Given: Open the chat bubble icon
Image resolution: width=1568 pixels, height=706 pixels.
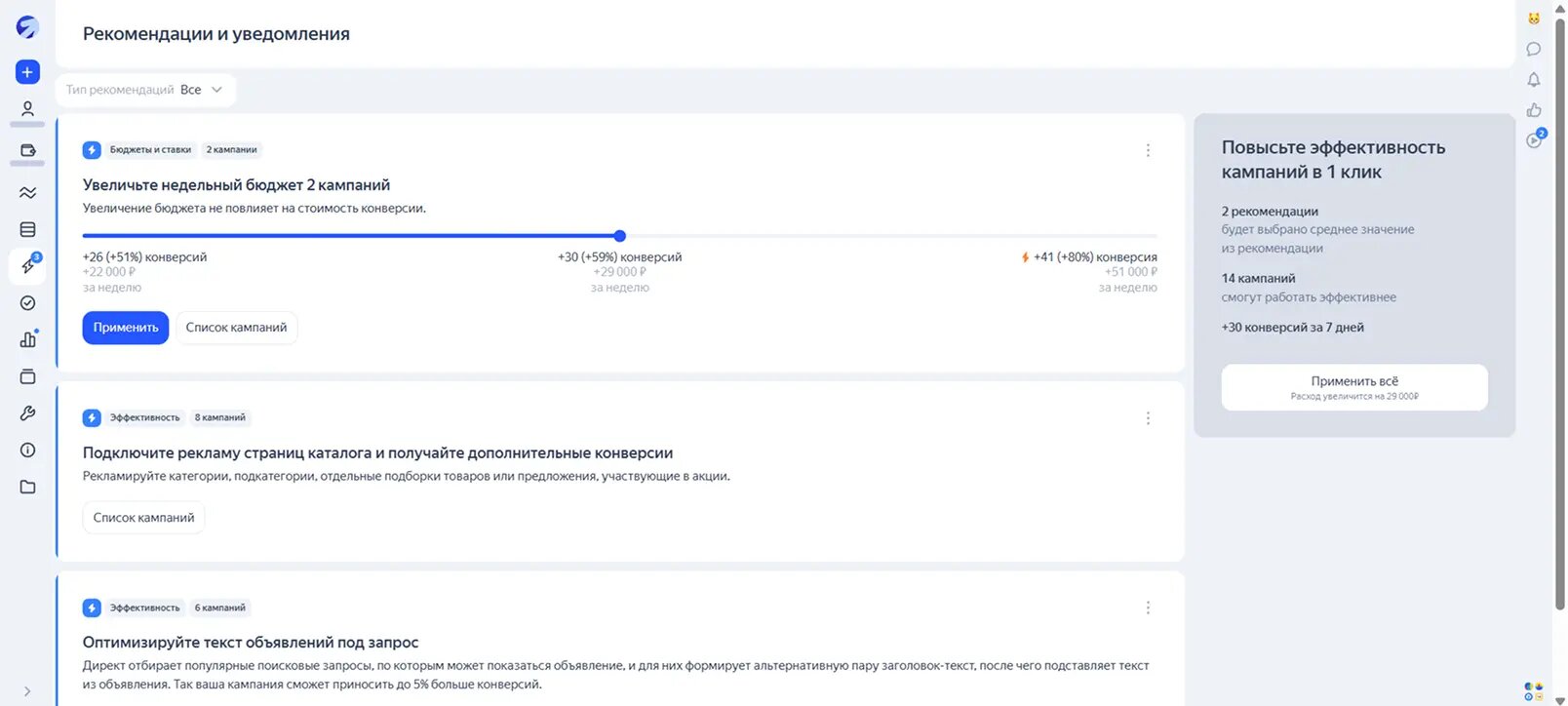Looking at the screenshot, I should pyautogui.click(x=1534, y=49).
